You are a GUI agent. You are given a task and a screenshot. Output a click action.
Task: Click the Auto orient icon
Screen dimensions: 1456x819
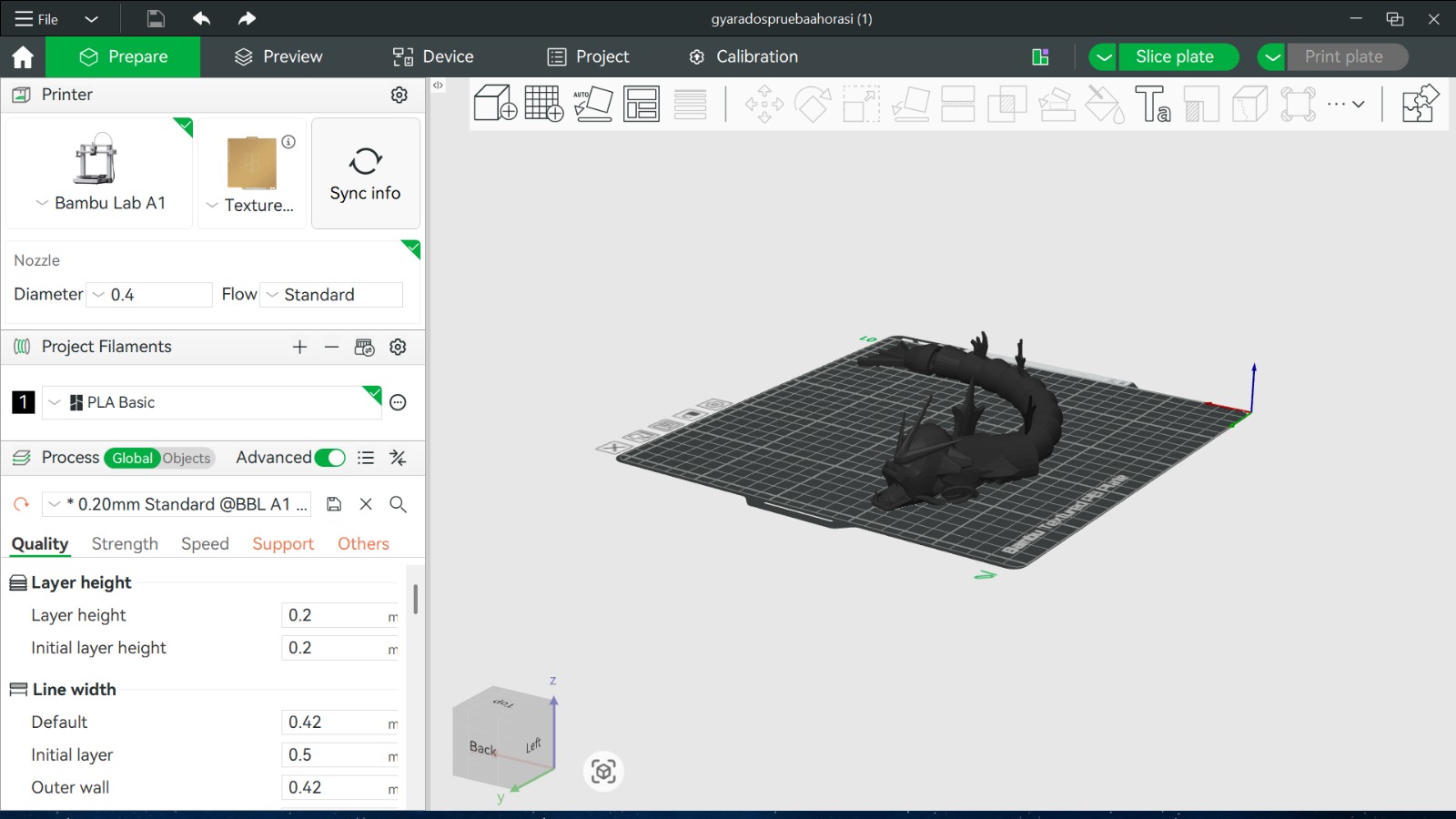pyautogui.click(x=592, y=104)
